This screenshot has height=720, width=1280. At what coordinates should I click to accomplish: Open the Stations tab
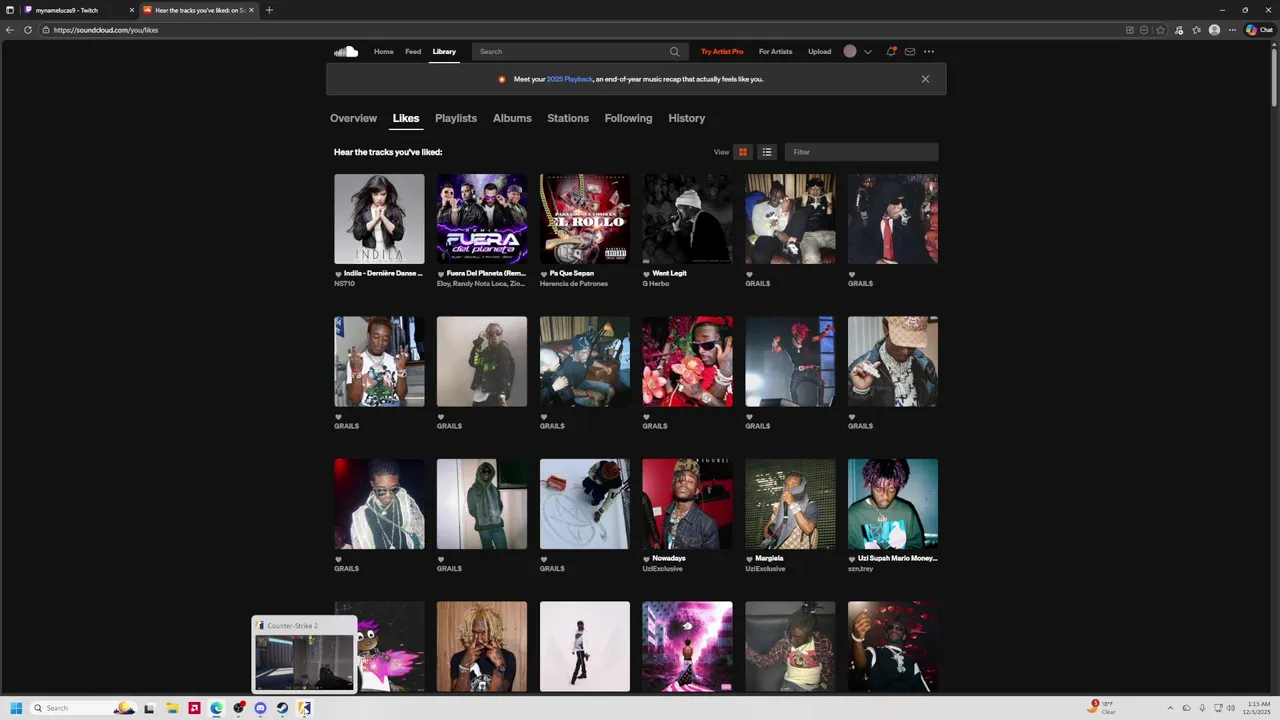(x=568, y=118)
